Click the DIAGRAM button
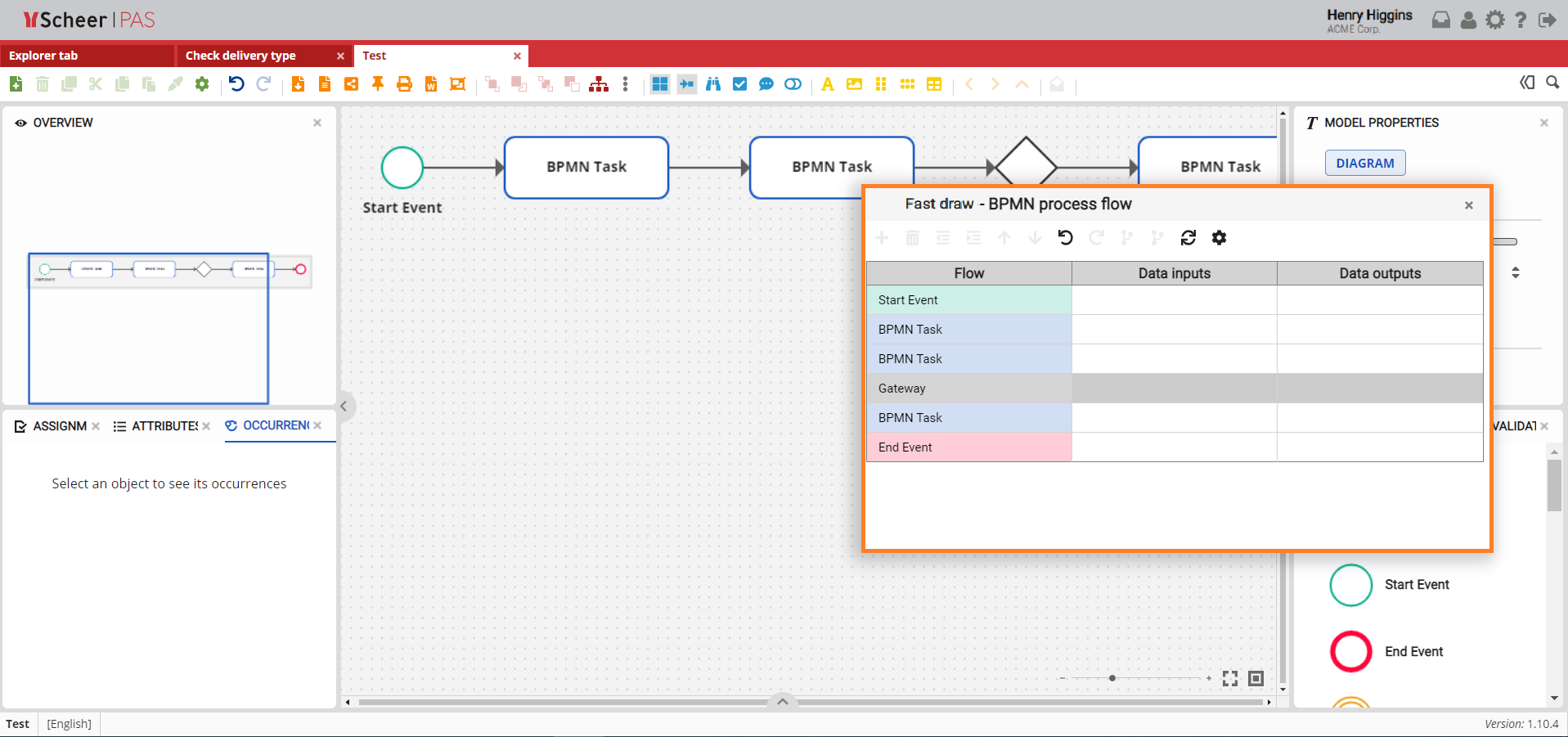This screenshot has height=737, width=1568. (1364, 164)
